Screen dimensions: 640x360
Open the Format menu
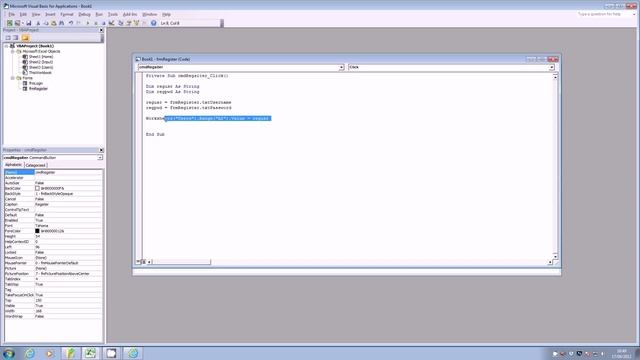[67, 14]
